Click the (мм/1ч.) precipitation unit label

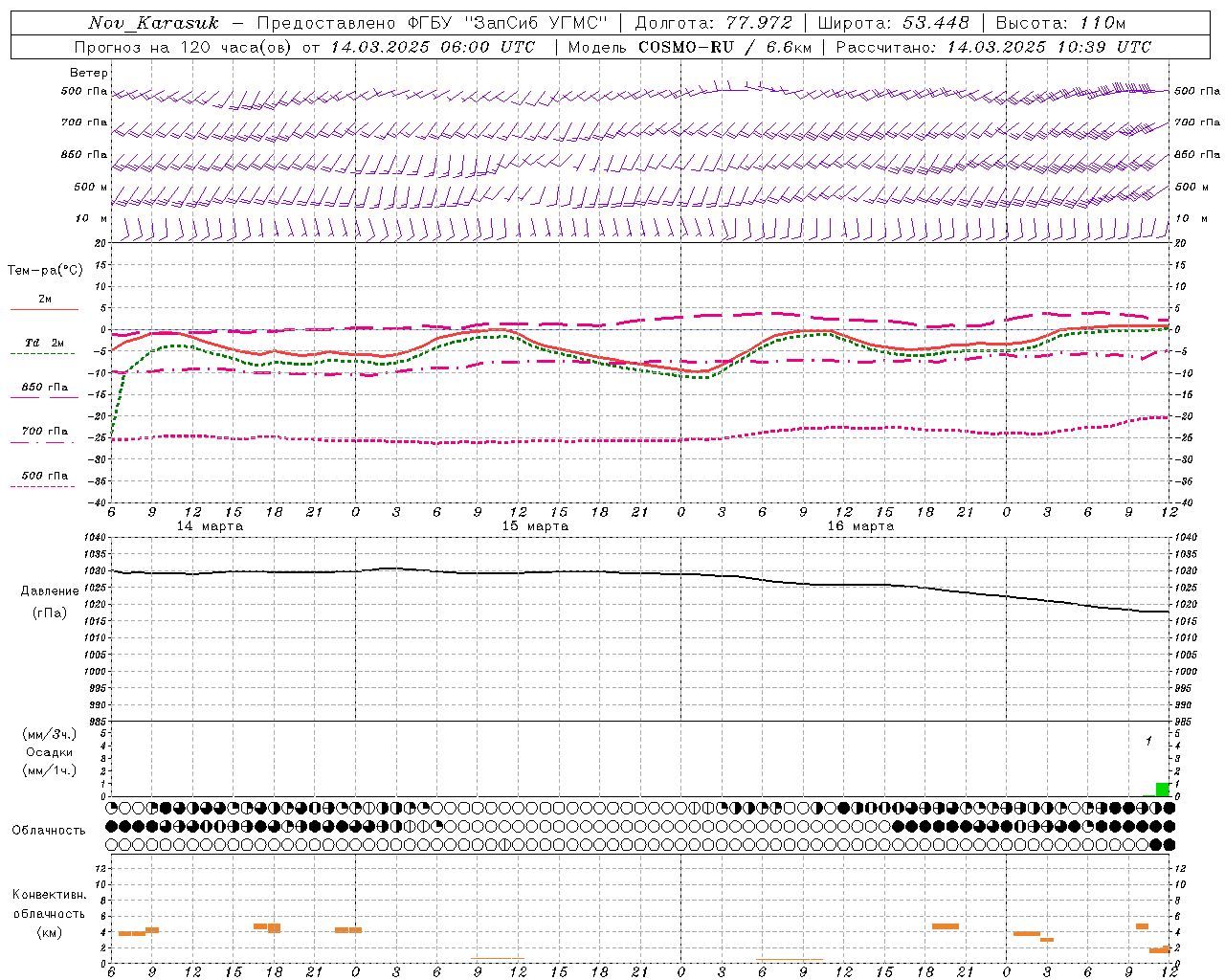(50, 770)
